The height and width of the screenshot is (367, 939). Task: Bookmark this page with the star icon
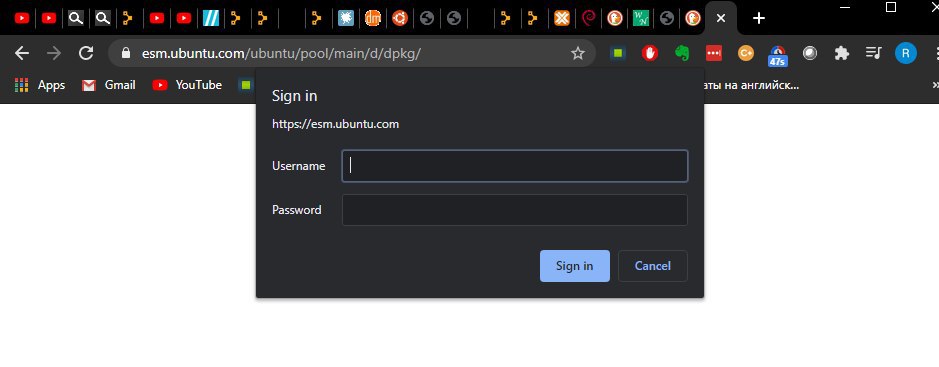coord(577,54)
